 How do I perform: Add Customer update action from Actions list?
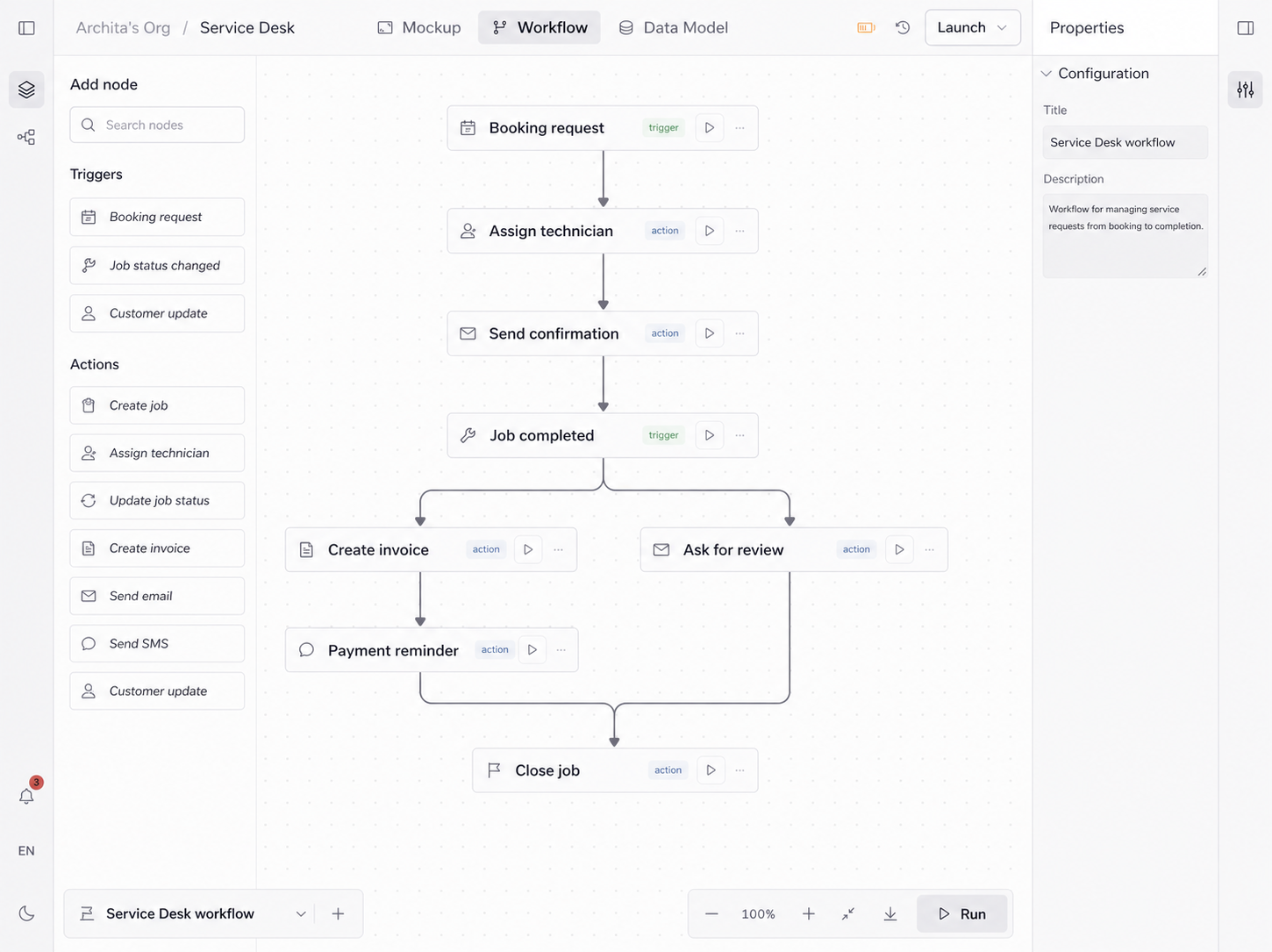point(157,691)
